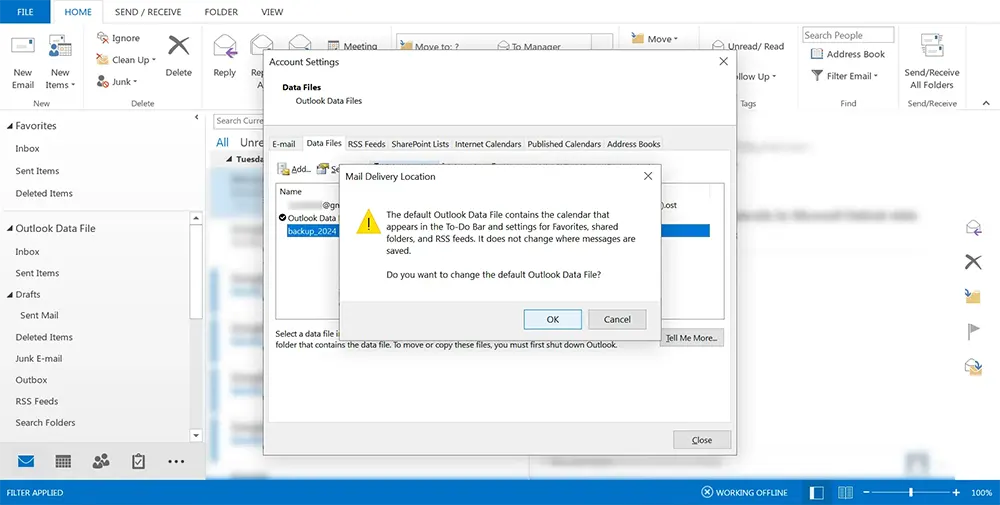Click in the Search People field
This screenshot has height=505, width=1000.
coord(848,35)
